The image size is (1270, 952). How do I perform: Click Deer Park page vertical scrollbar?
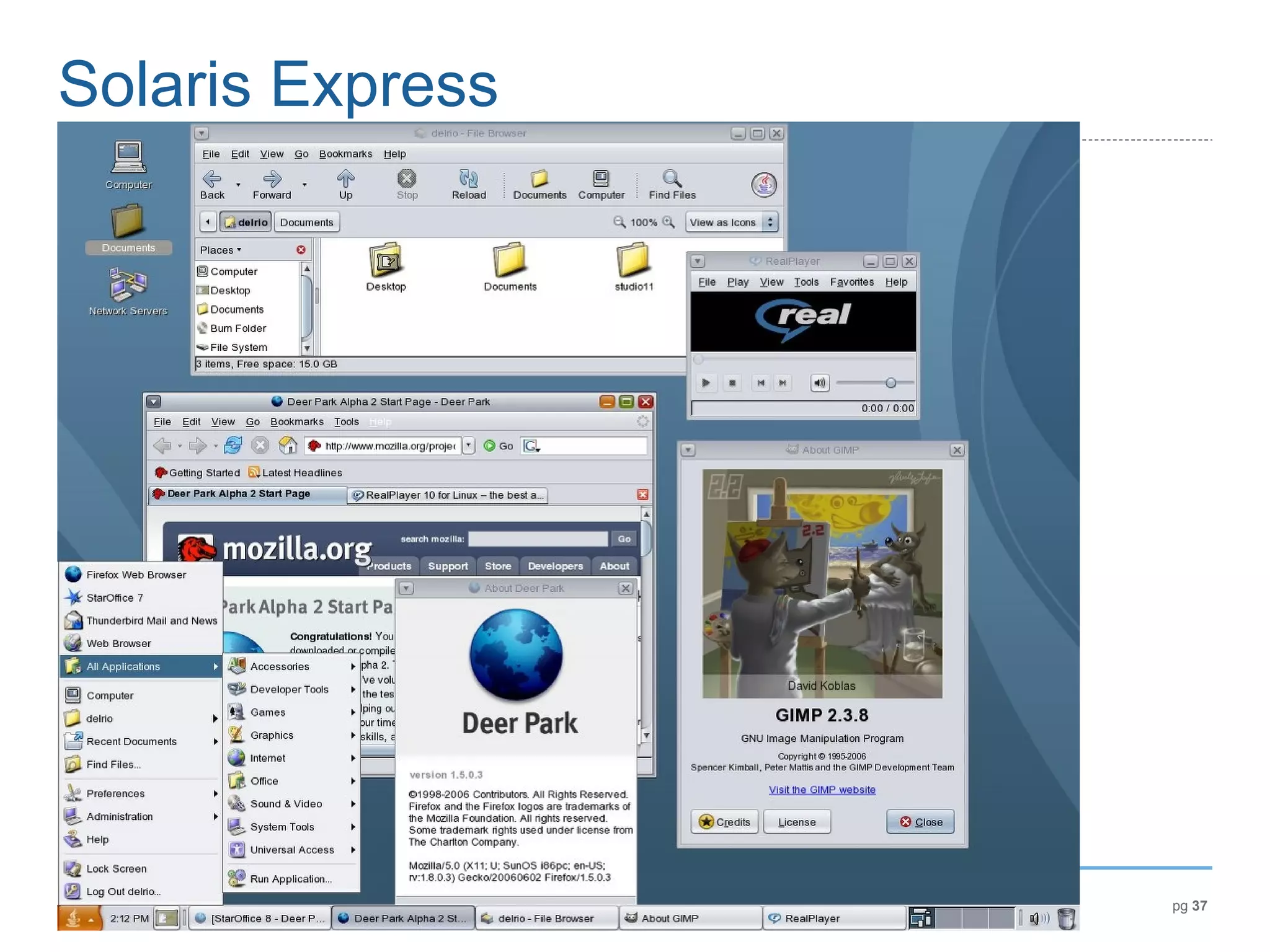click(x=646, y=626)
